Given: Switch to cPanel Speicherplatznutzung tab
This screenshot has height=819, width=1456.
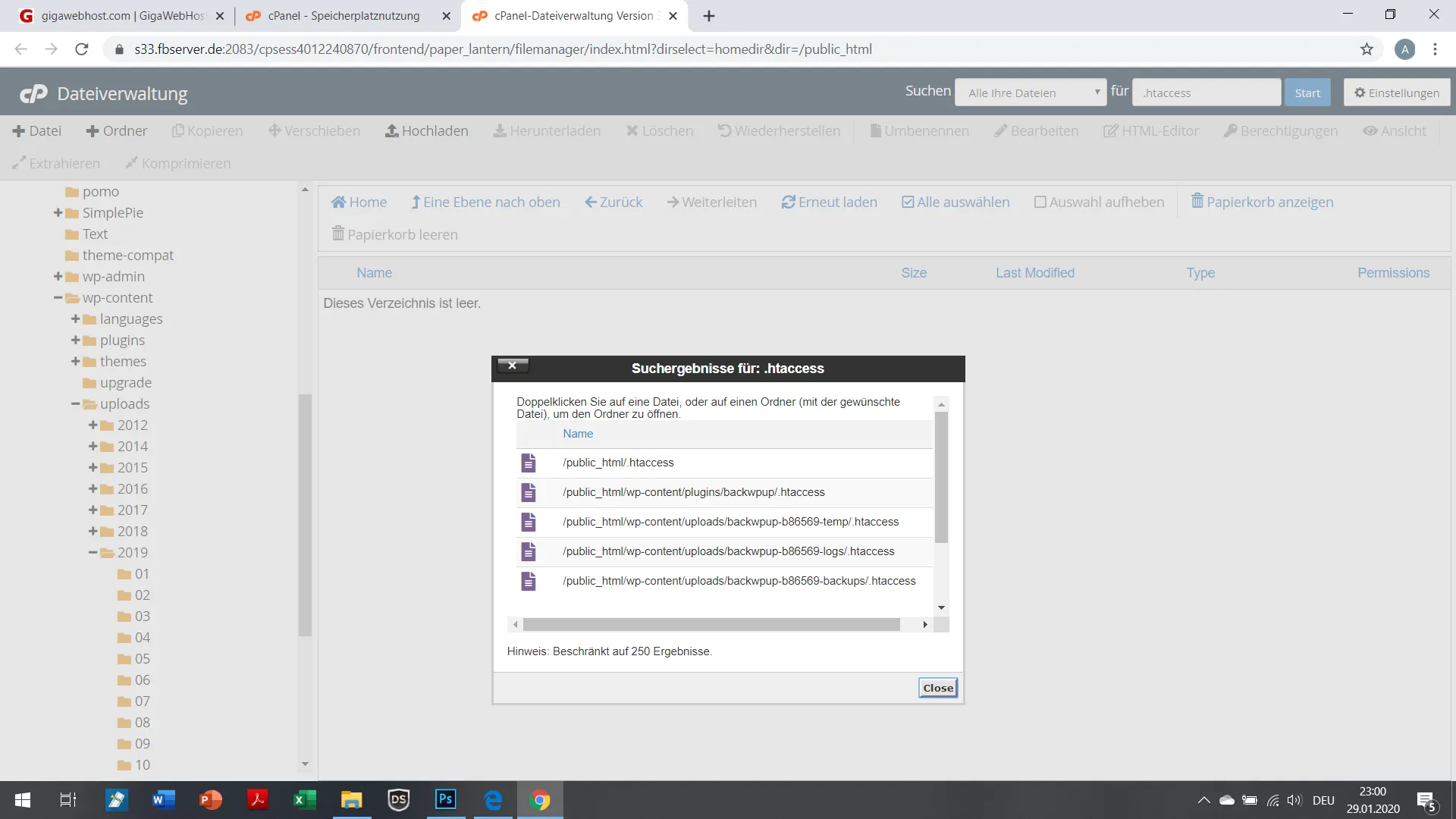Looking at the screenshot, I should [344, 16].
